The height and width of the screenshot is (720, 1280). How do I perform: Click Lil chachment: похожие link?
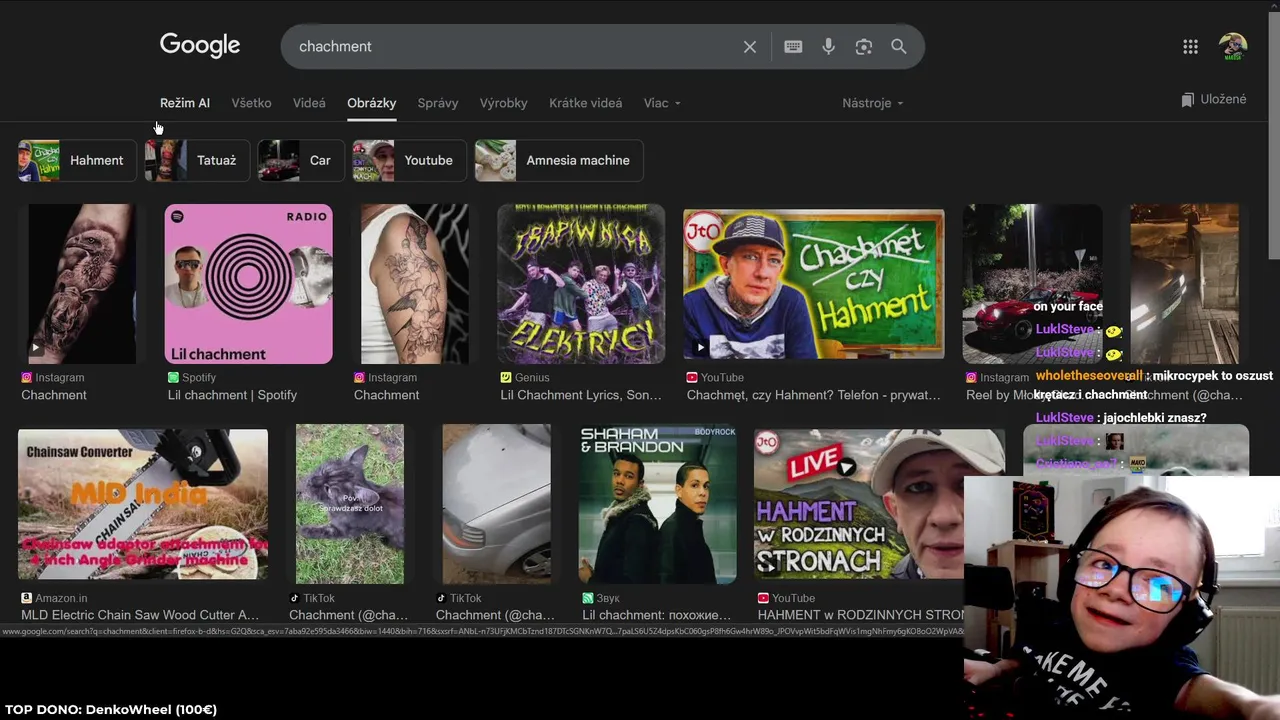click(657, 615)
